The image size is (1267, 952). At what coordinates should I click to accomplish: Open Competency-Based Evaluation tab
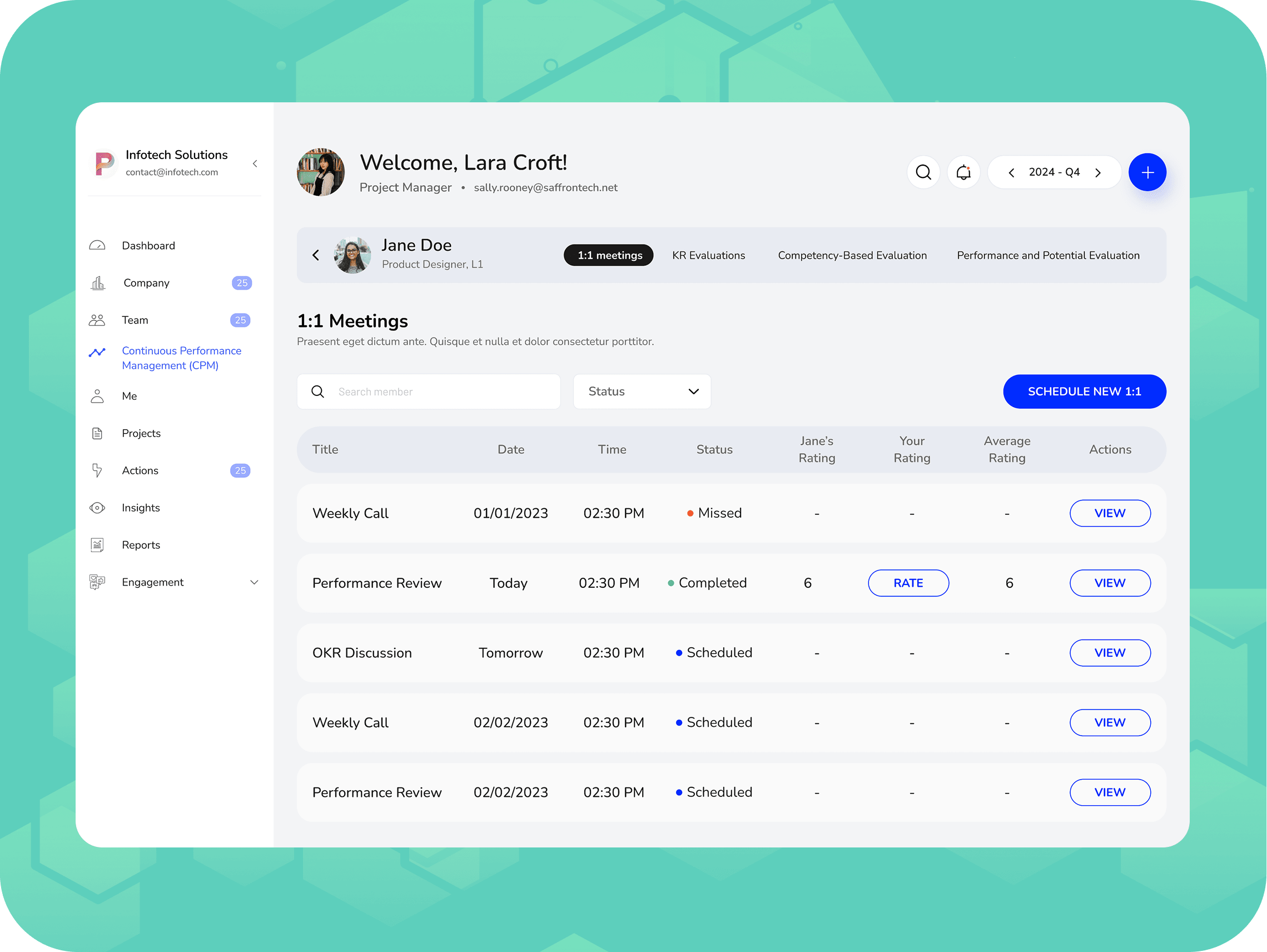(852, 255)
